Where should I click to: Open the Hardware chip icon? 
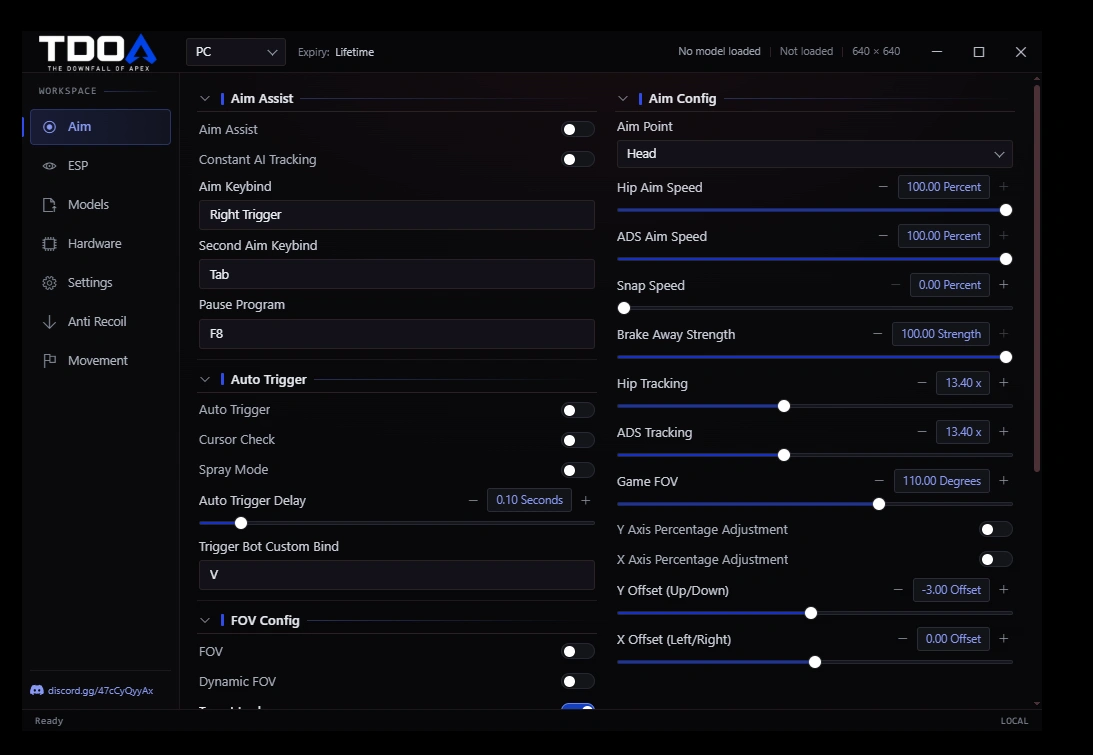pos(49,244)
